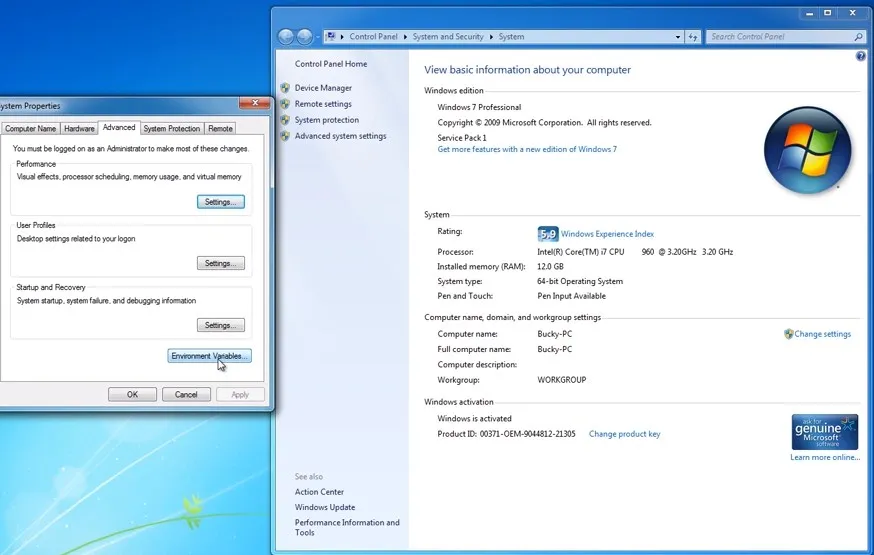874x555 pixels.
Task: Click Cancel in System Properties
Action: [x=186, y=395]
